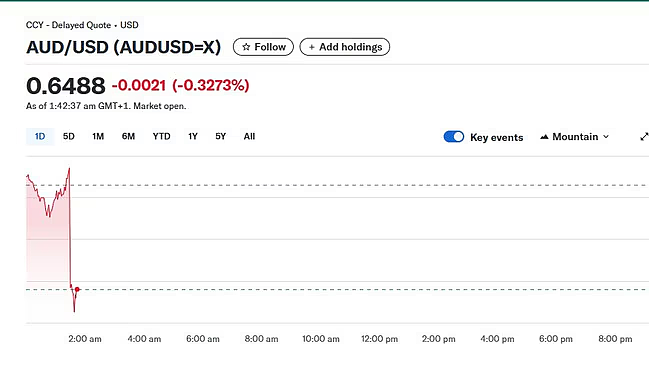This screenshot has height=365, width=649.
Task: Switch to the 5Y range
Action: [x=221, y=137]
